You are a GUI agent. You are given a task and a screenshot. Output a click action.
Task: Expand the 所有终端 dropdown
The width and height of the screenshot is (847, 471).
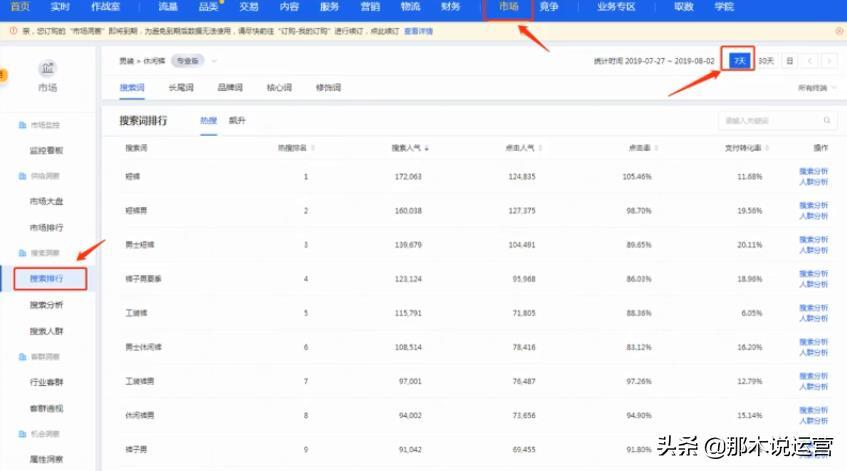point(817,88)
